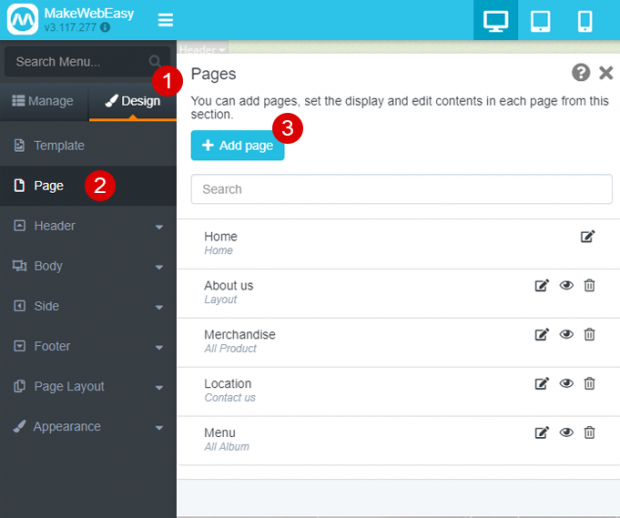
Task: Click the pages Search input field
Action: coord(401,189)
